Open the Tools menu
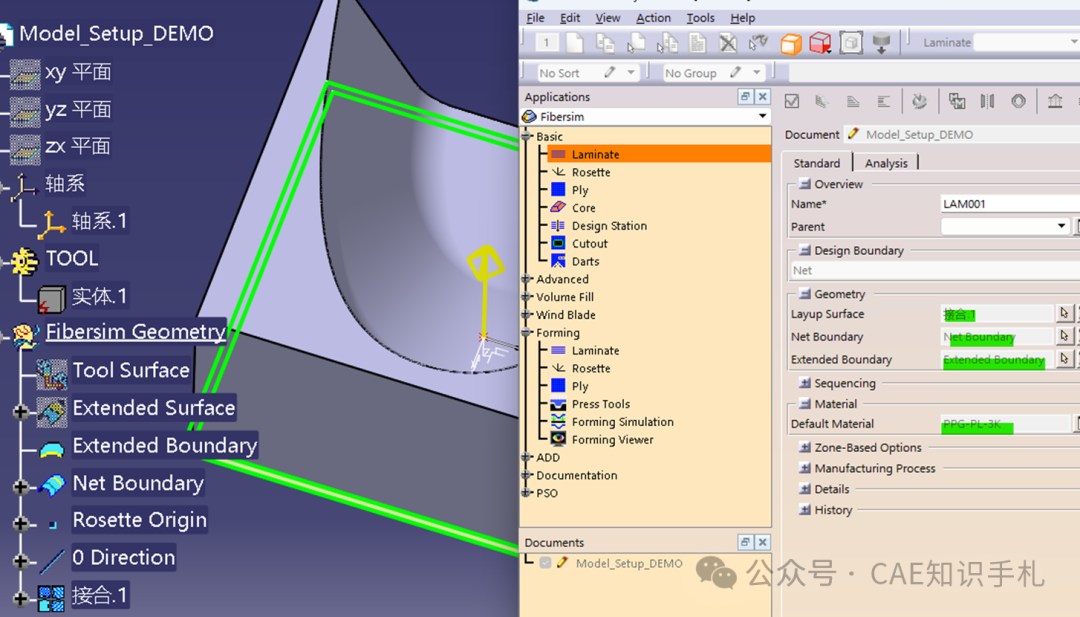 tap(700, 18)
